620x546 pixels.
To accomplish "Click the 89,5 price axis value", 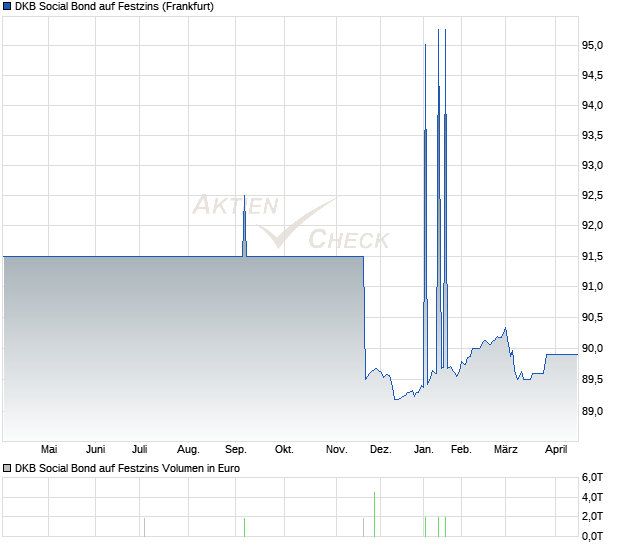I will (592, 380).
